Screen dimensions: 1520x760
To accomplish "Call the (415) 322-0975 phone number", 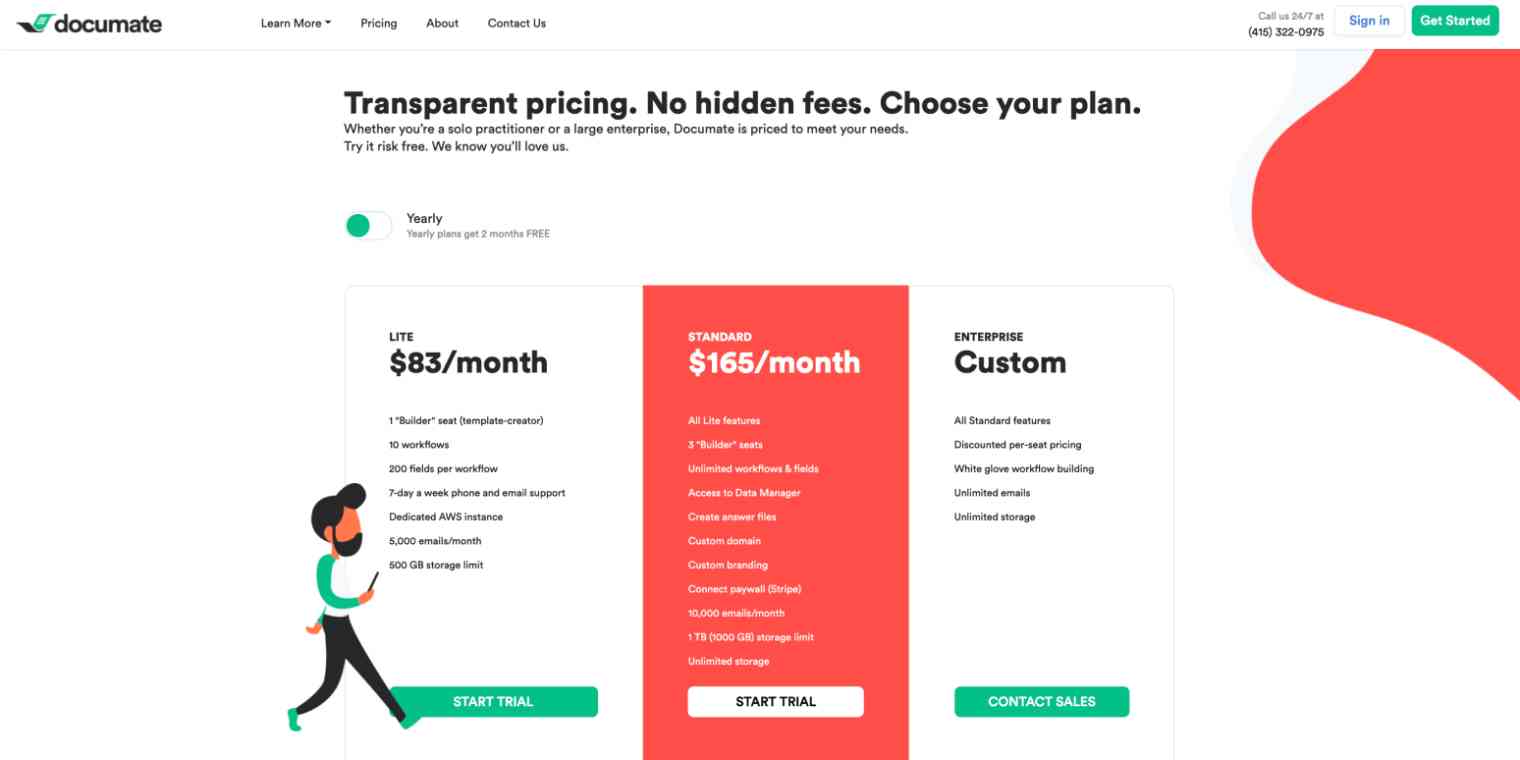I will (1285, 32).
